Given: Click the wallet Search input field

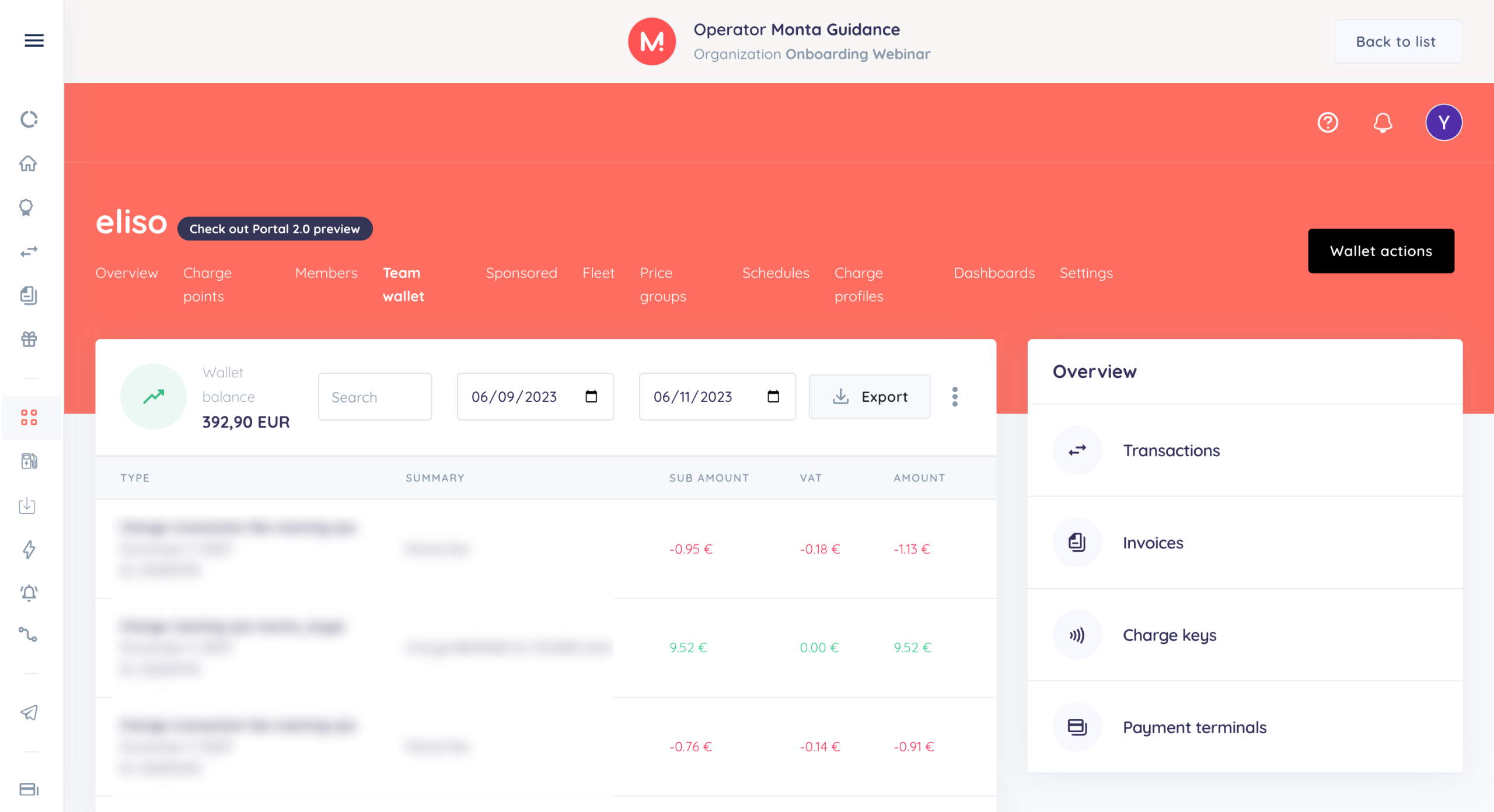Looking at the screenshot, I should pyautogui.click(x=375, y=397).
